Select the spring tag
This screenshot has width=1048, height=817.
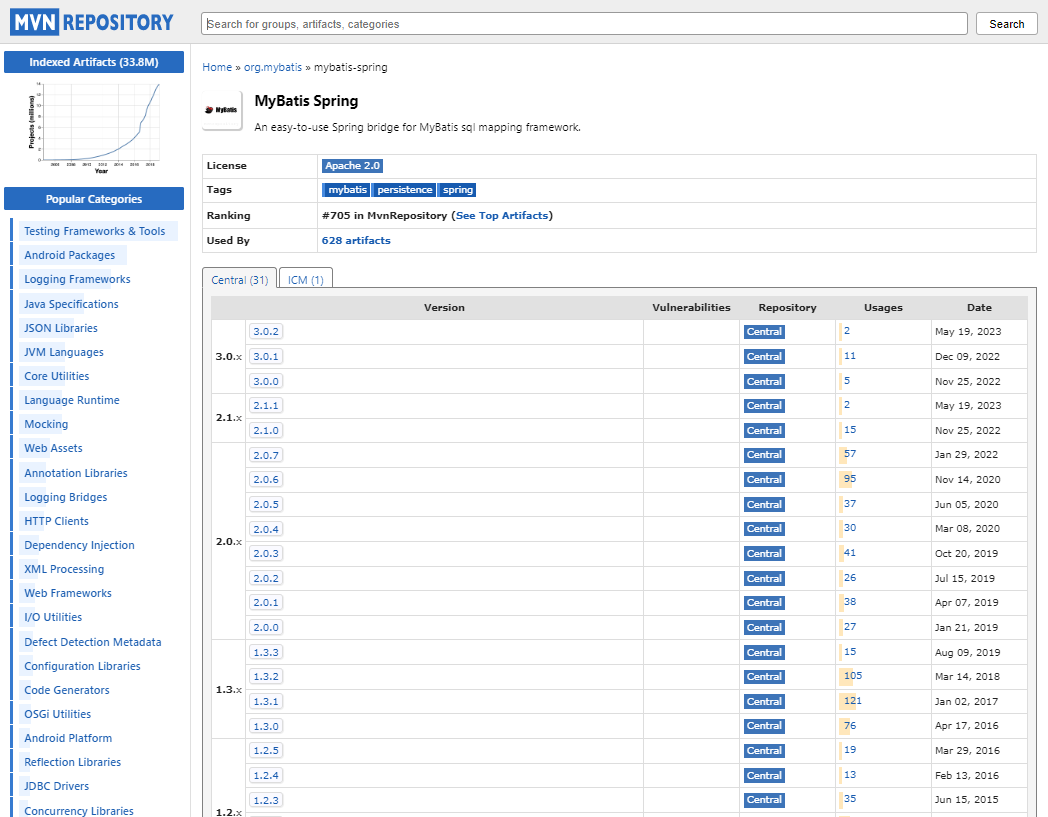(x=457, y=190)
